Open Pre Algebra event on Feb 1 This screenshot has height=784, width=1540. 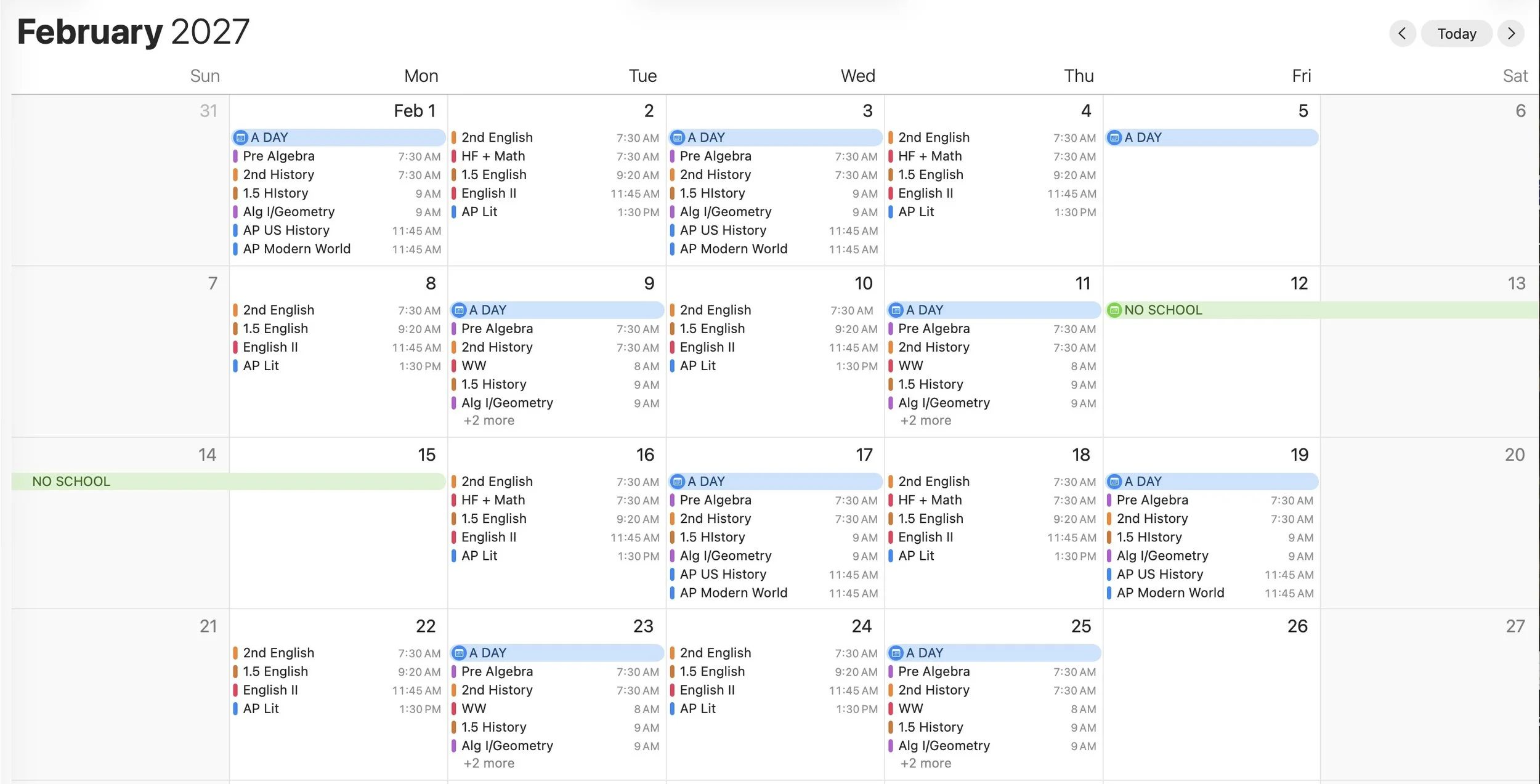tap(338, 156)
